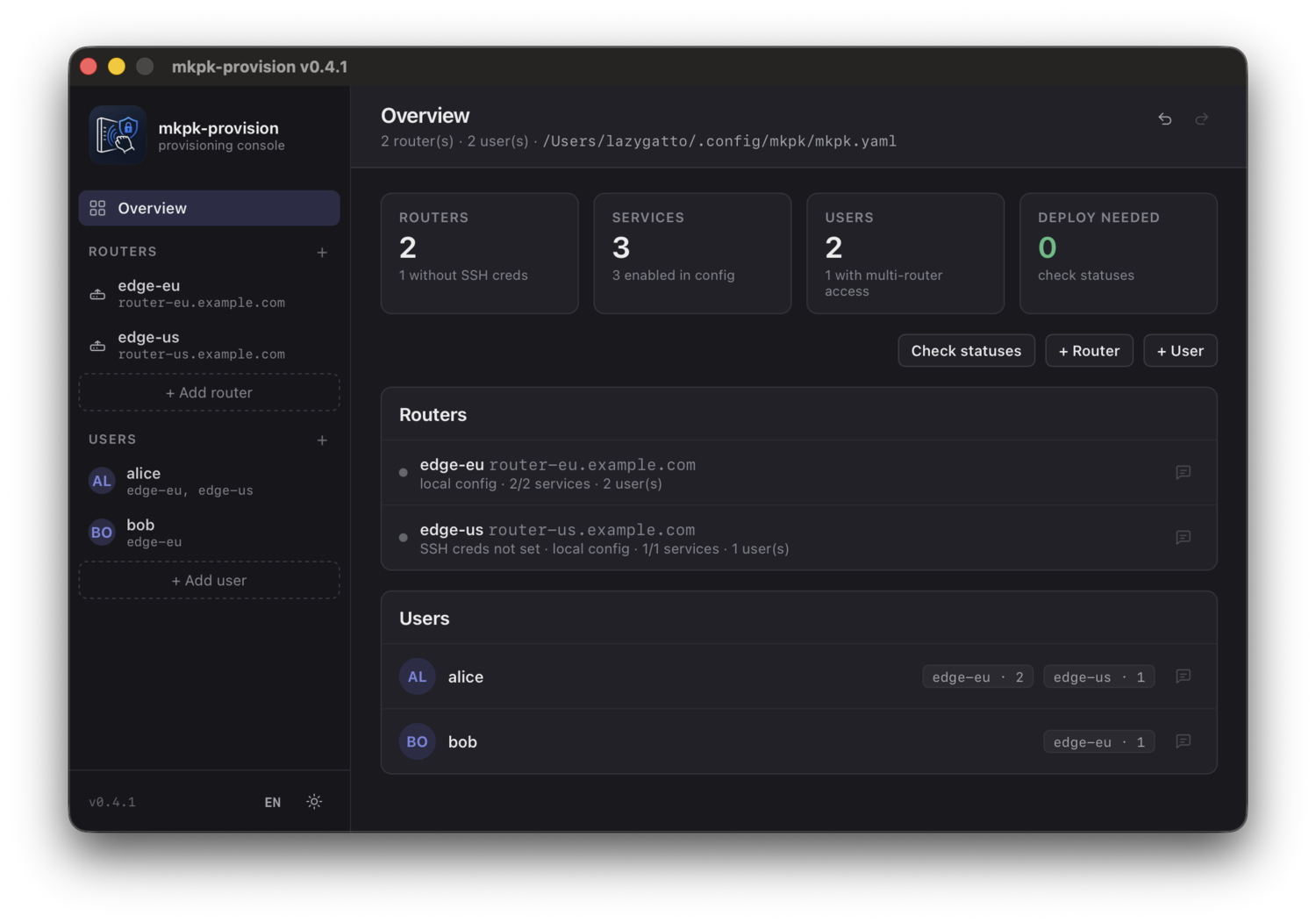
Task: Click the Routers panel heading
Action: click(x=433, y=415)
